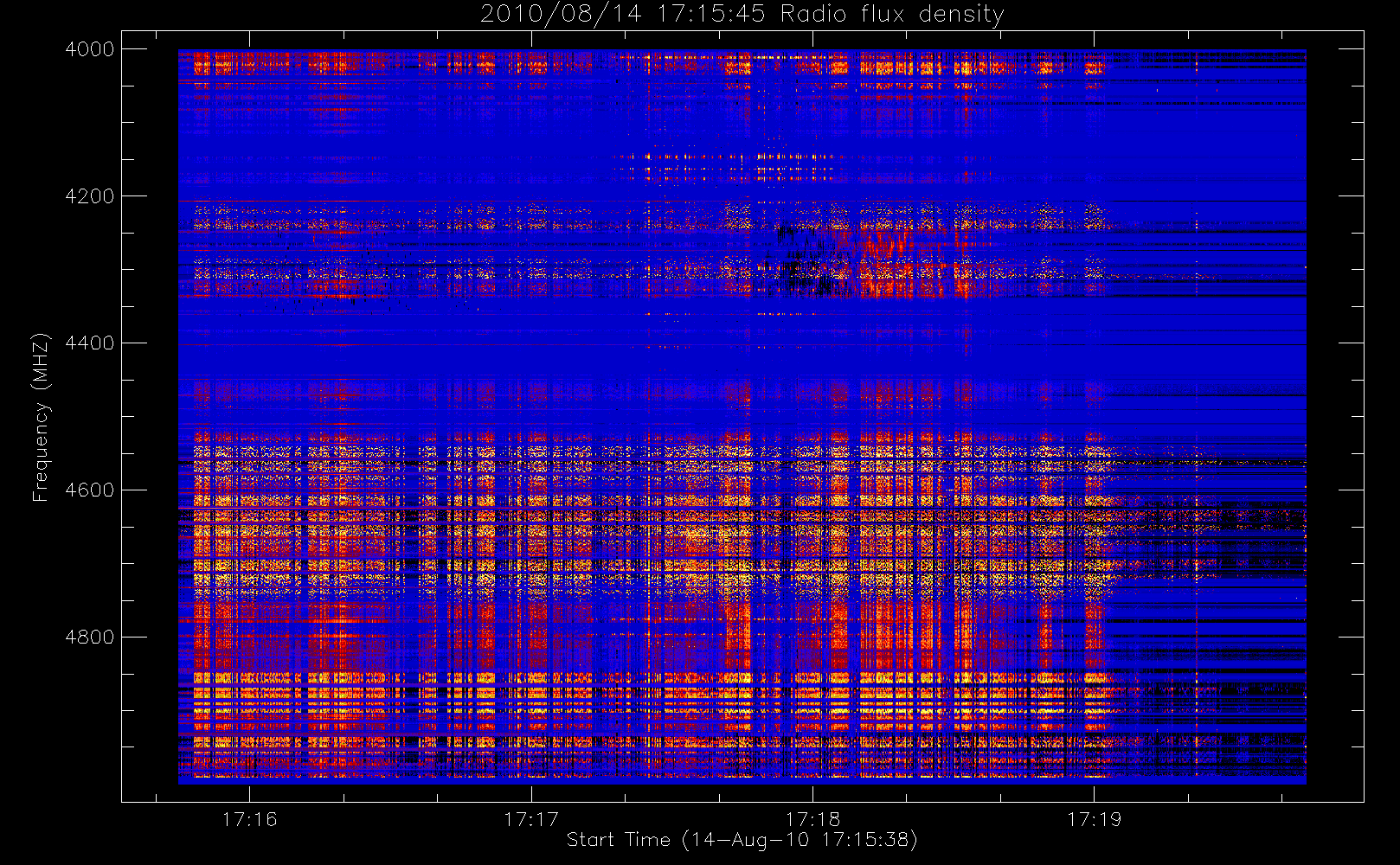Click the 17:18 time tick label
Image resolution: width=1400 pixels, height=865 pixels.
[812, 819]
